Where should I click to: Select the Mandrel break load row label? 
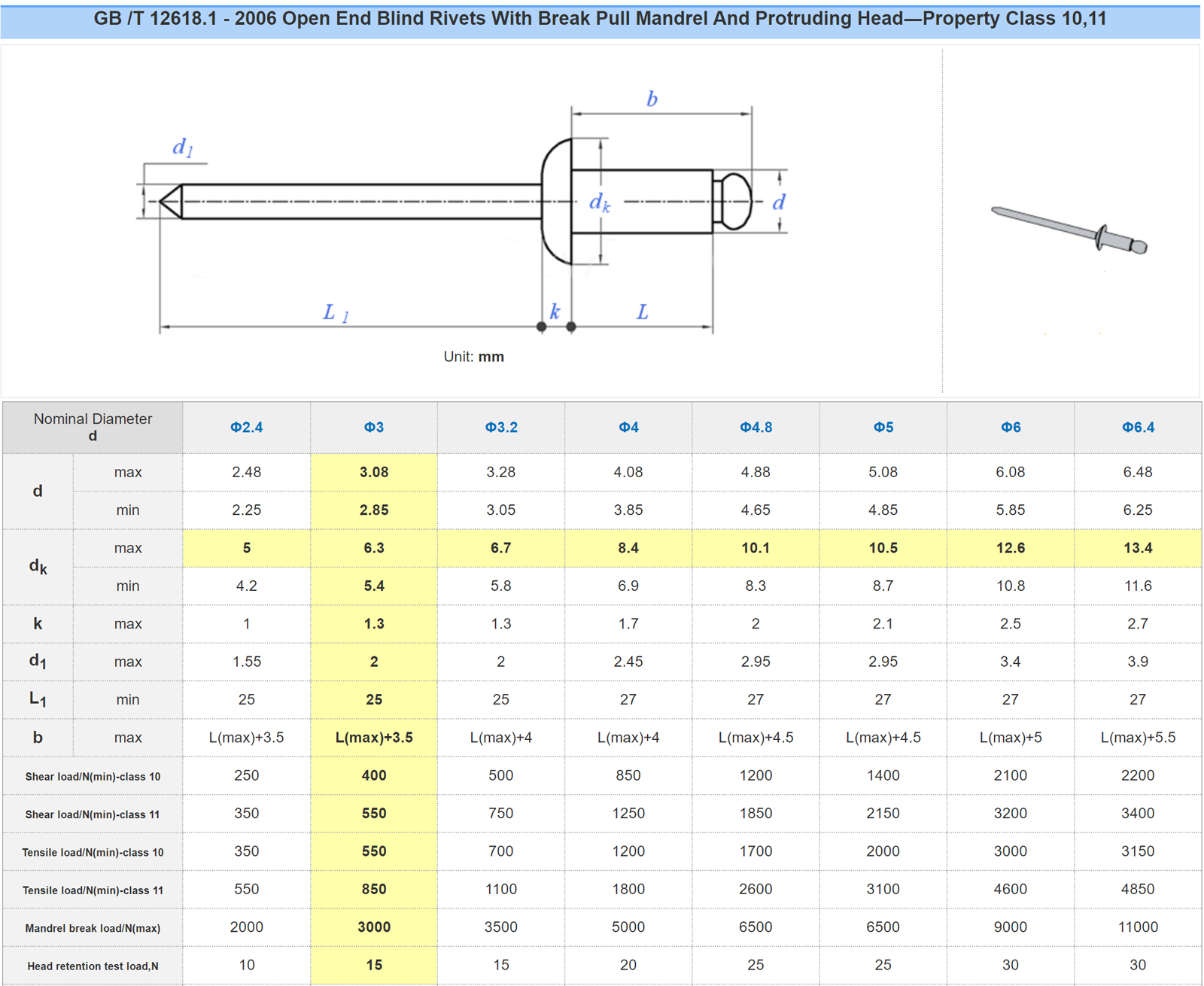click(93, 928)
